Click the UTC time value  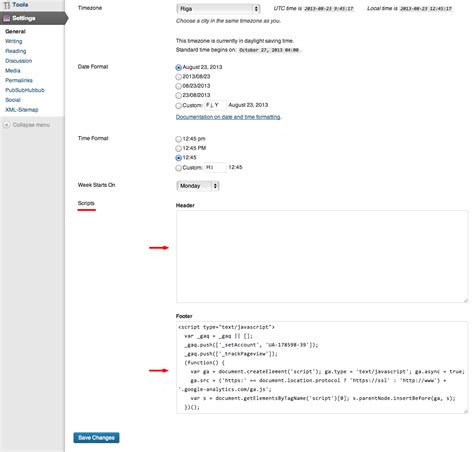click(x=329, y=9)
